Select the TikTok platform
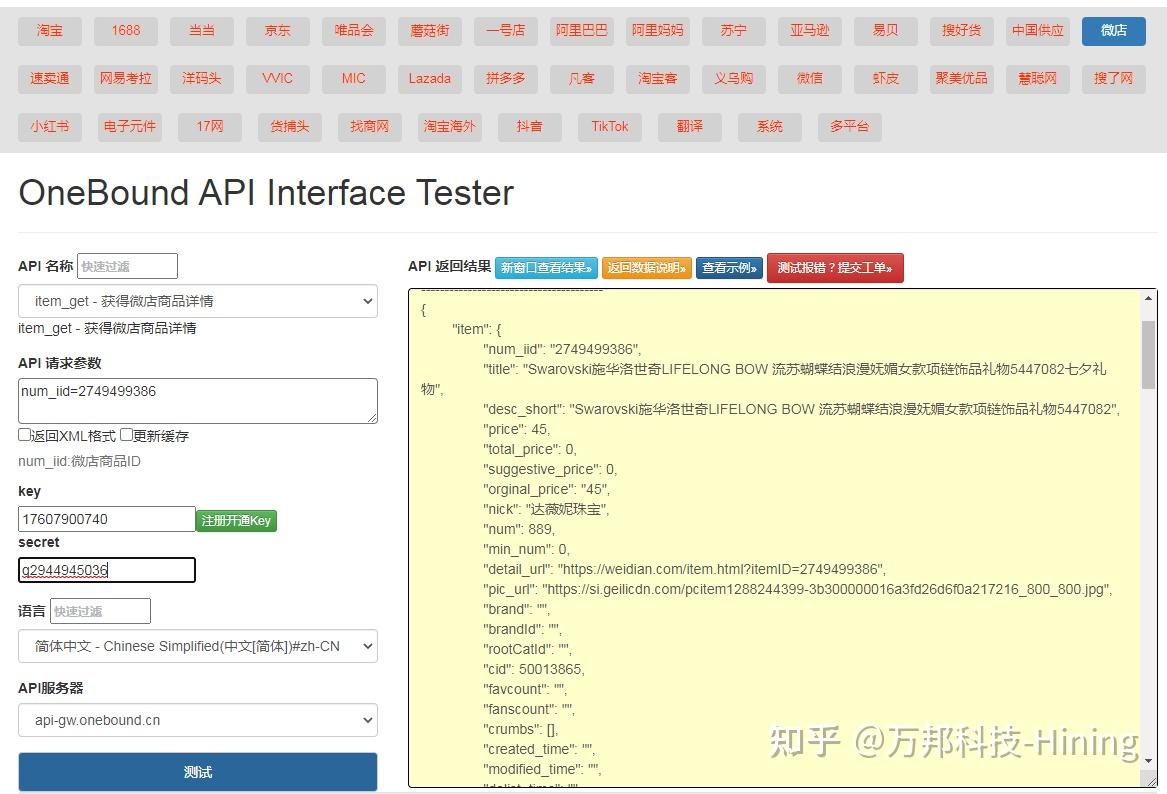The image size is (1167, 794). point(609,127)
